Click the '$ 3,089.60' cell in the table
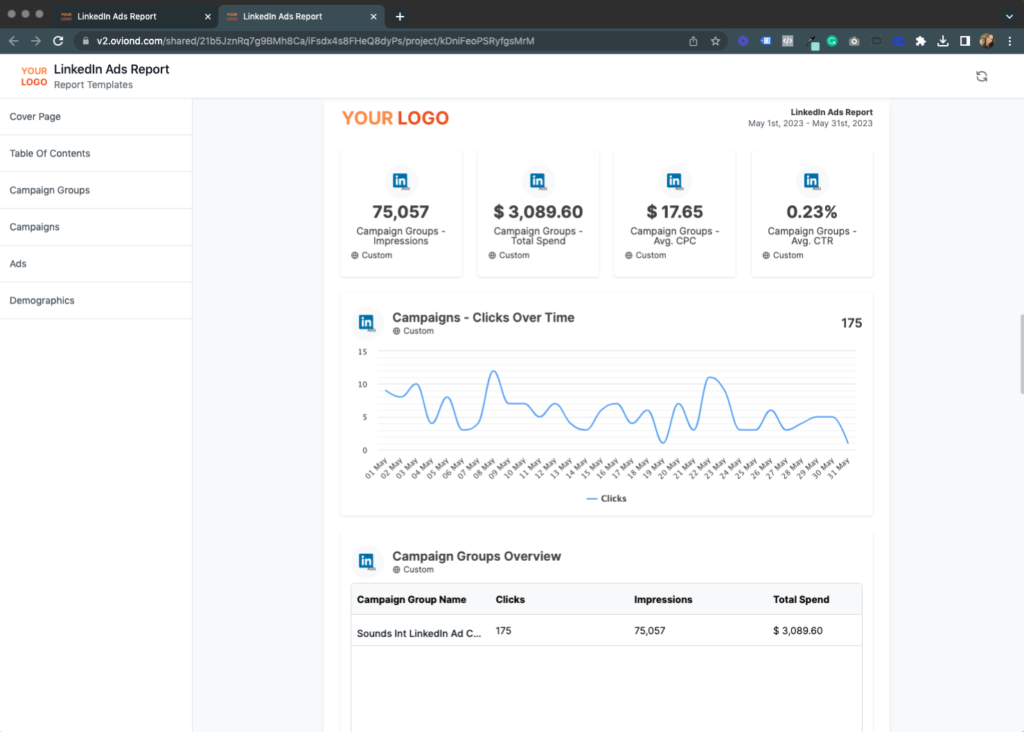1024x732 pixels. [797, 631]
